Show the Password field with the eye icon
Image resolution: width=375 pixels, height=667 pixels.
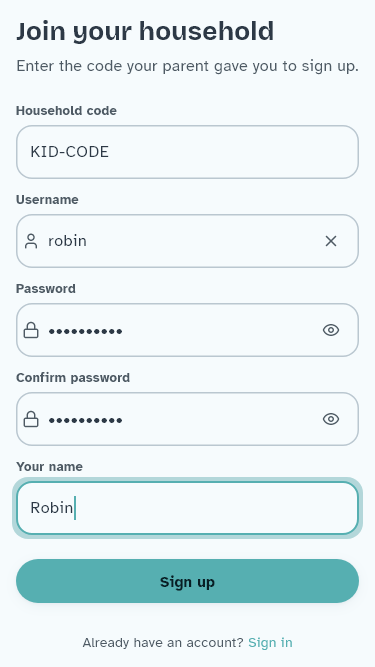[331, 330]
